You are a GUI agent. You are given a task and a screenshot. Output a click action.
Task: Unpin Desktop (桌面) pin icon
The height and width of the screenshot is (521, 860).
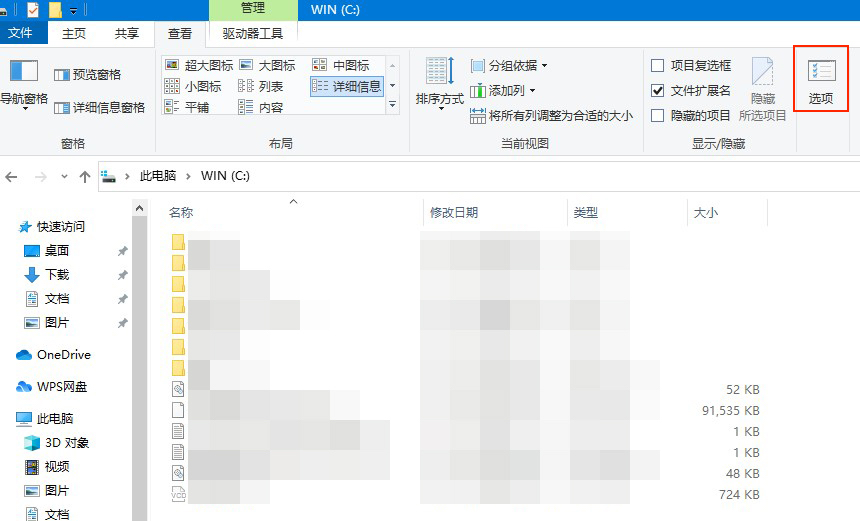tap(122, 251)
